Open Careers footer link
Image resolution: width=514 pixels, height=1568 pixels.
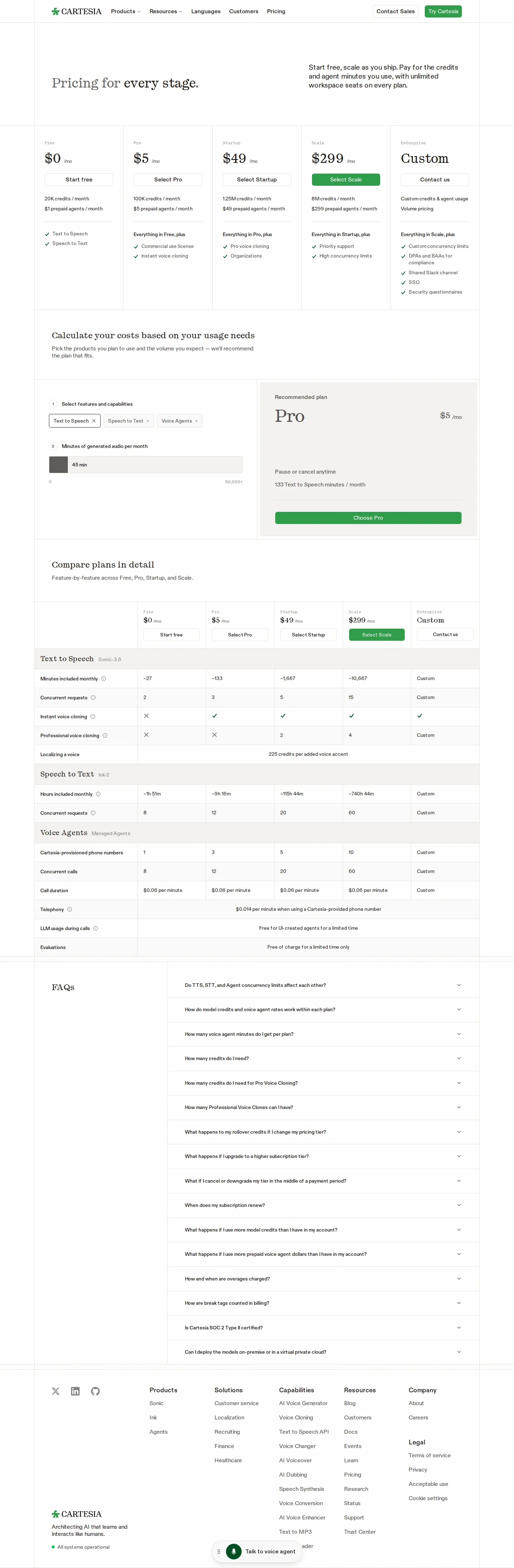418,1418
